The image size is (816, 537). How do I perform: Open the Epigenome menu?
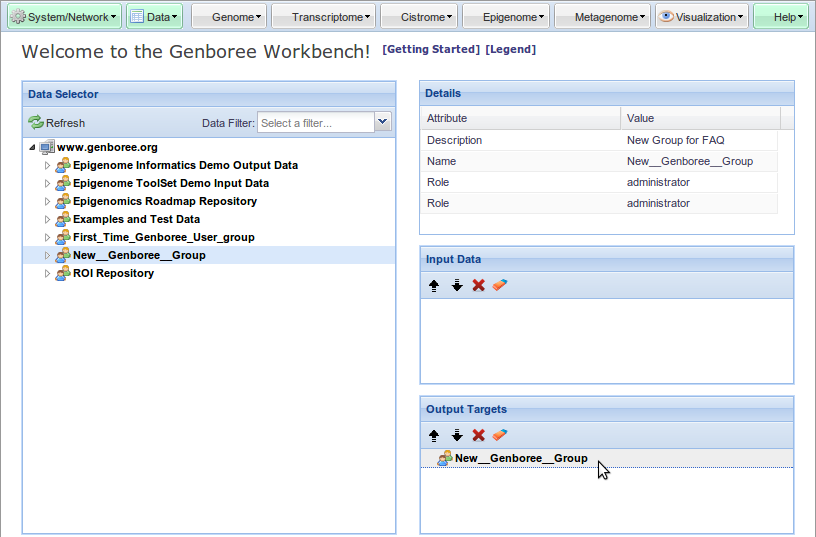pos(514,17)
